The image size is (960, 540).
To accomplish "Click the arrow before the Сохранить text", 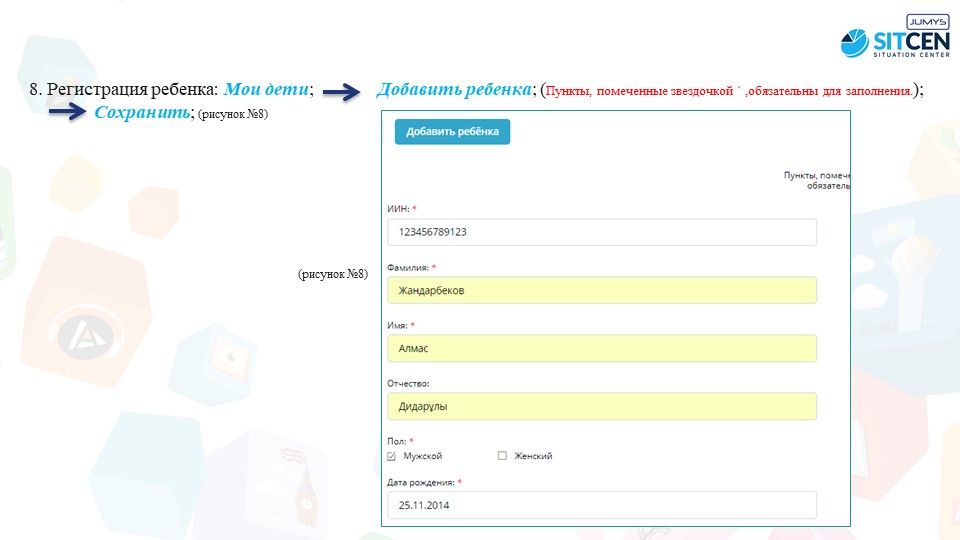I will click(68, 114).
